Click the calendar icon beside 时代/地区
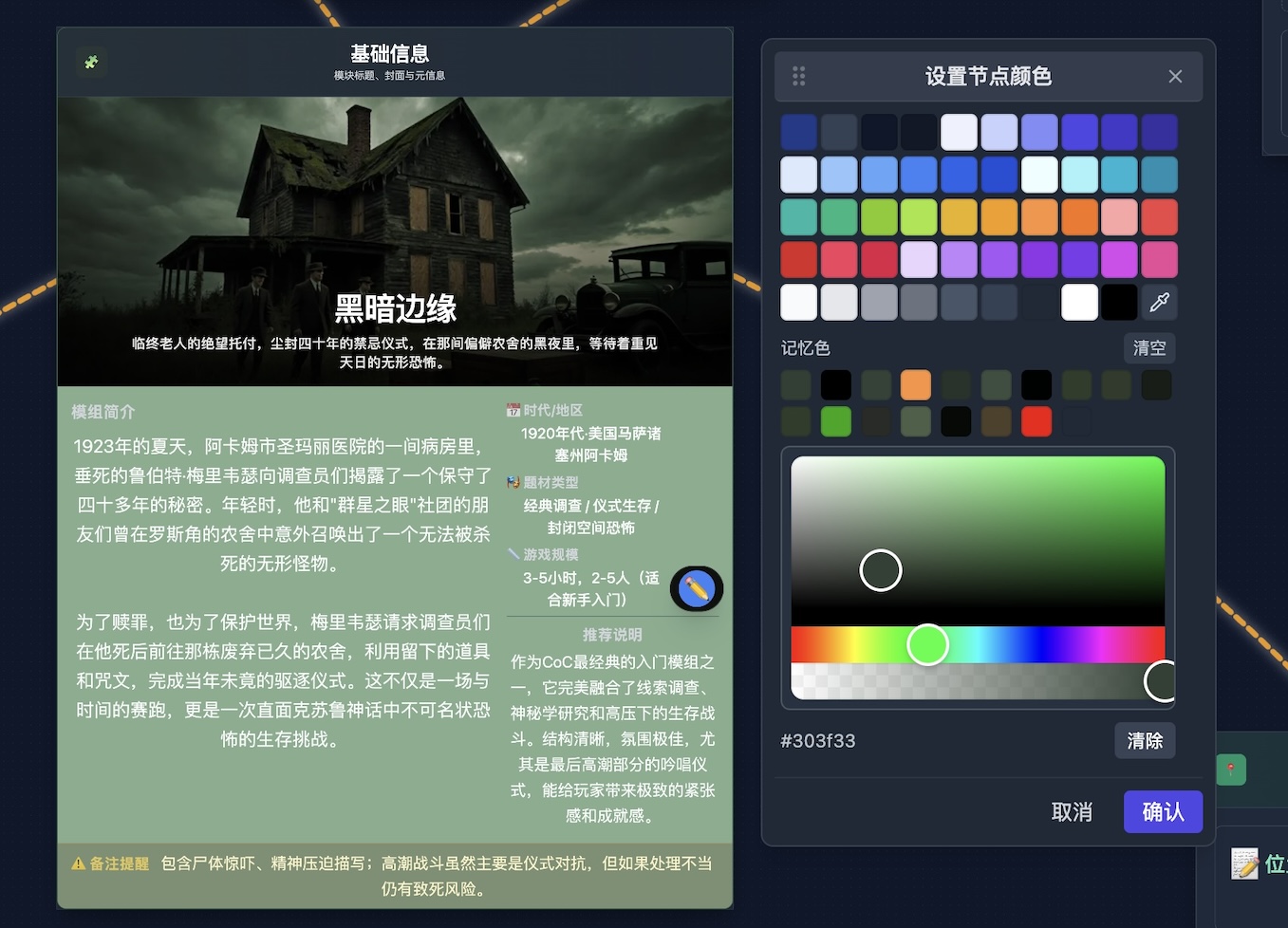1288x928 pixels. pos(513,411)
